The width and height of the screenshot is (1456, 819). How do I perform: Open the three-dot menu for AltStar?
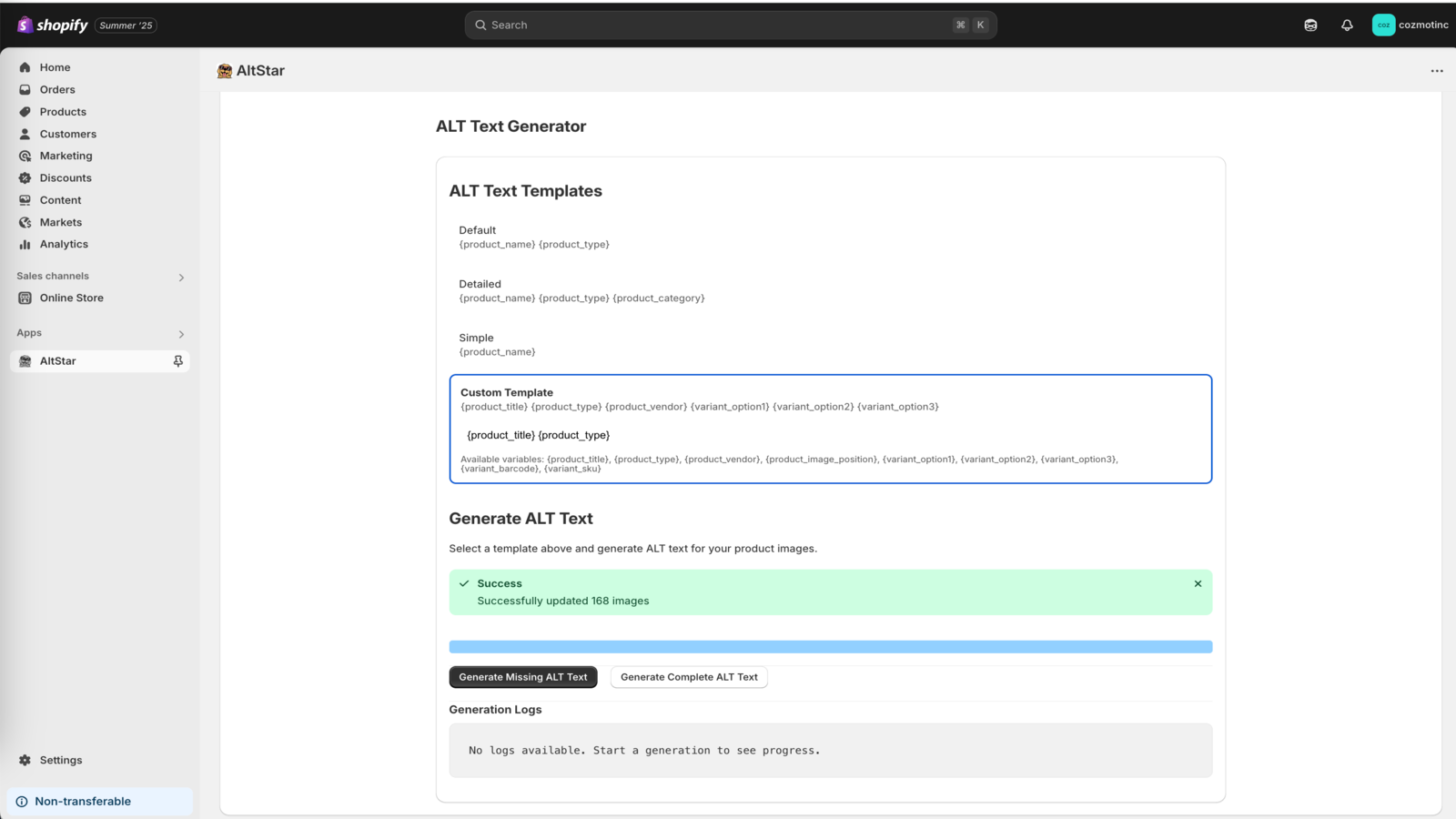click(x=1437, y=71)
